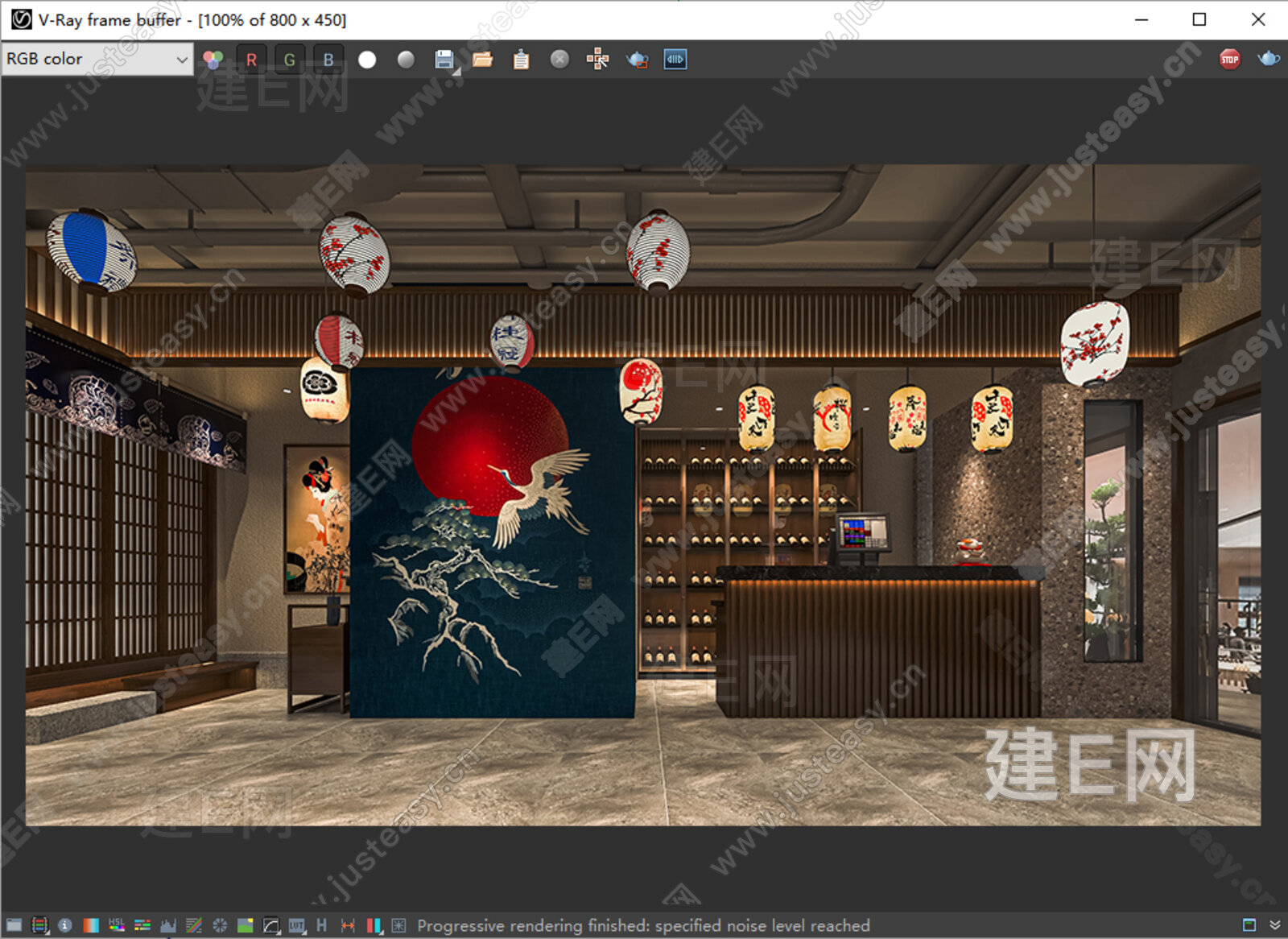Force color clamping icon in bottom bar
This screenshot has height=939, width=1288.
click(x=39, y=925)
